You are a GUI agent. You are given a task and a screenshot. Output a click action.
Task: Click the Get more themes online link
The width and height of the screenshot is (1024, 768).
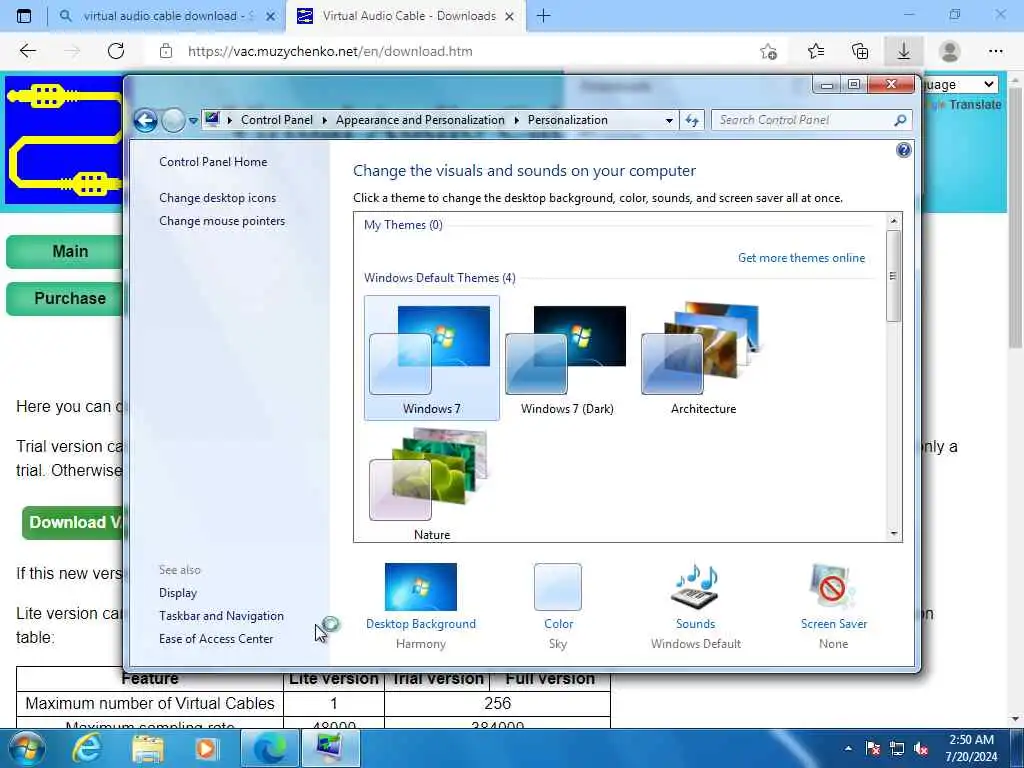pos(801,258)
